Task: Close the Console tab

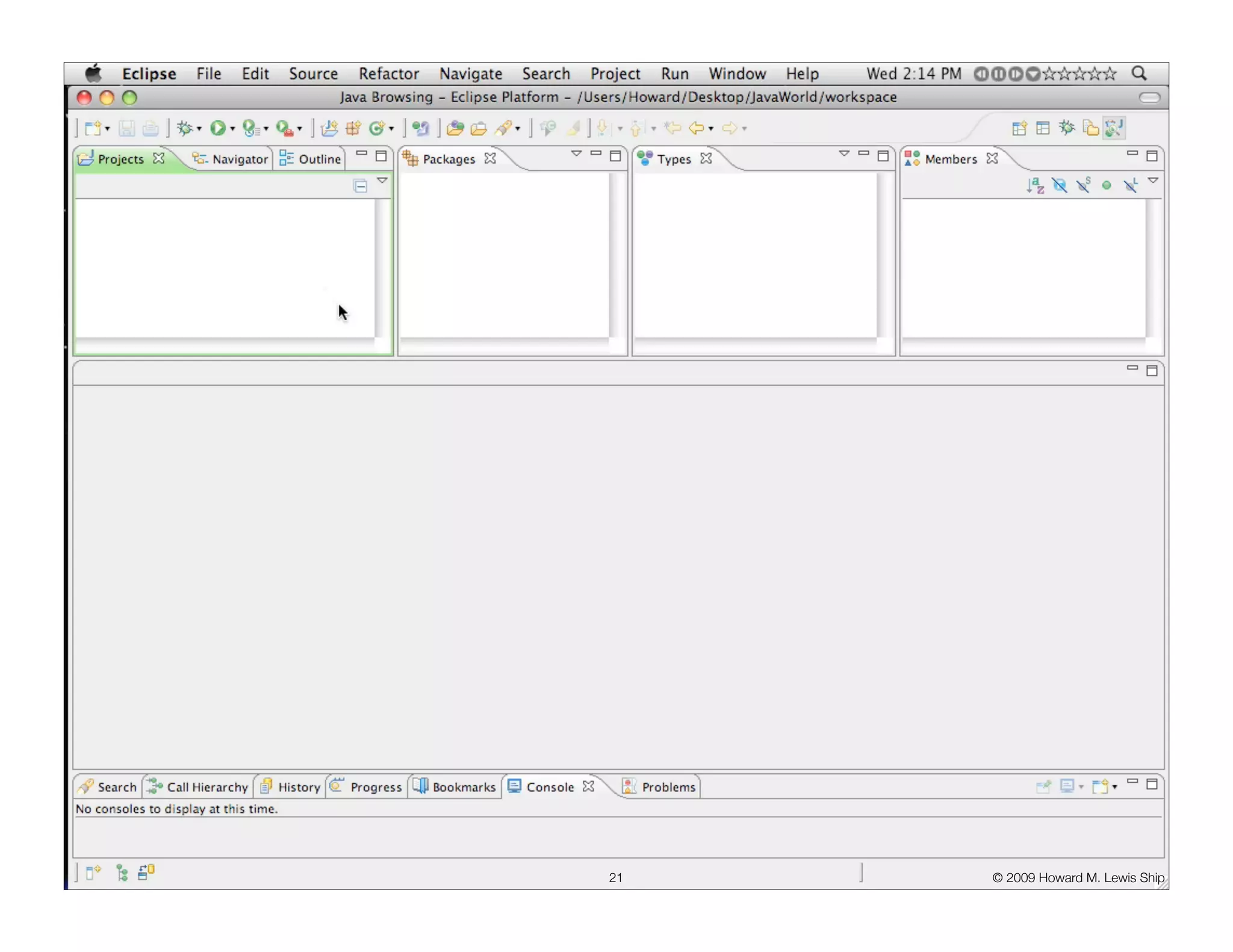Action: point(588,787)
